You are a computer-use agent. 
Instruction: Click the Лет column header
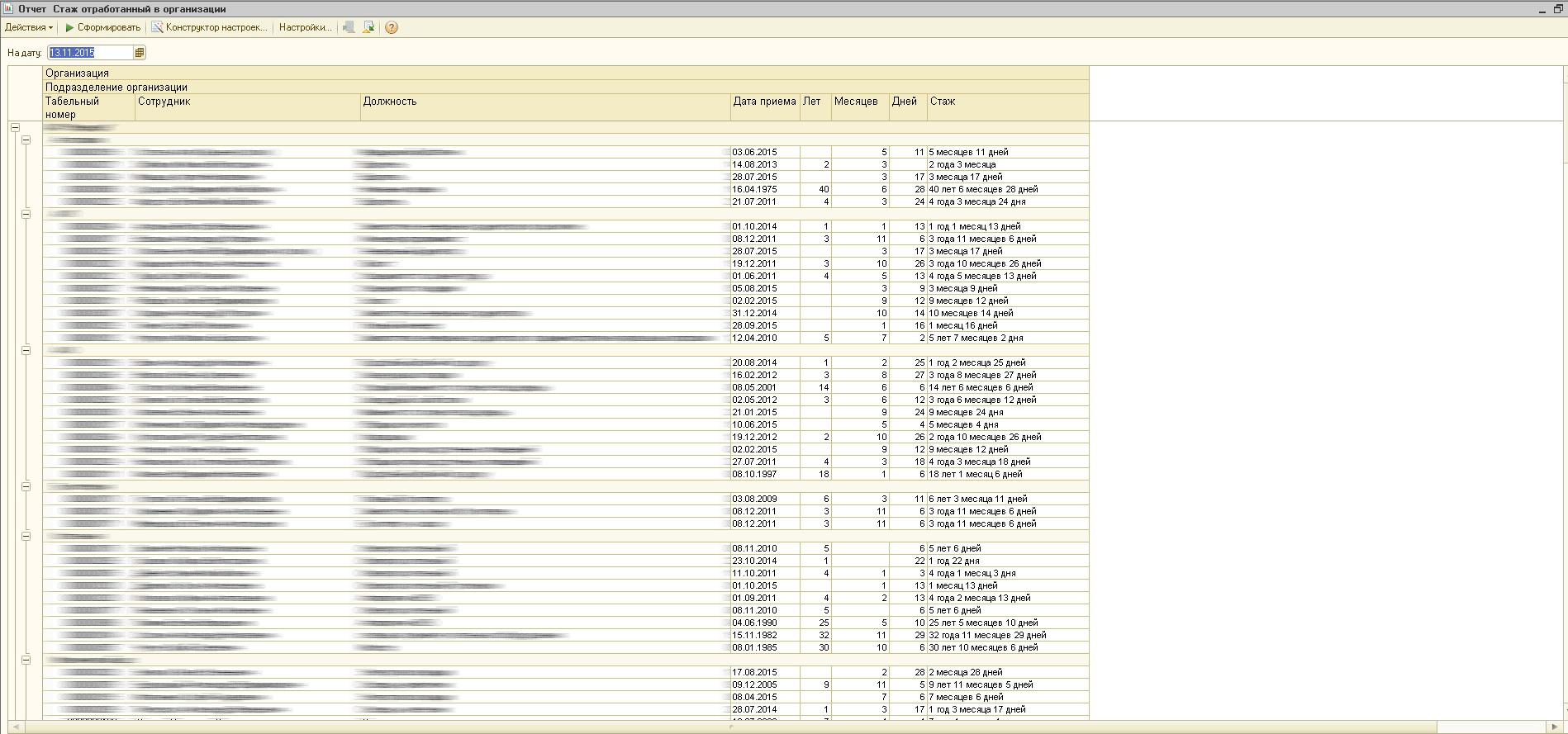coord(815,107)
